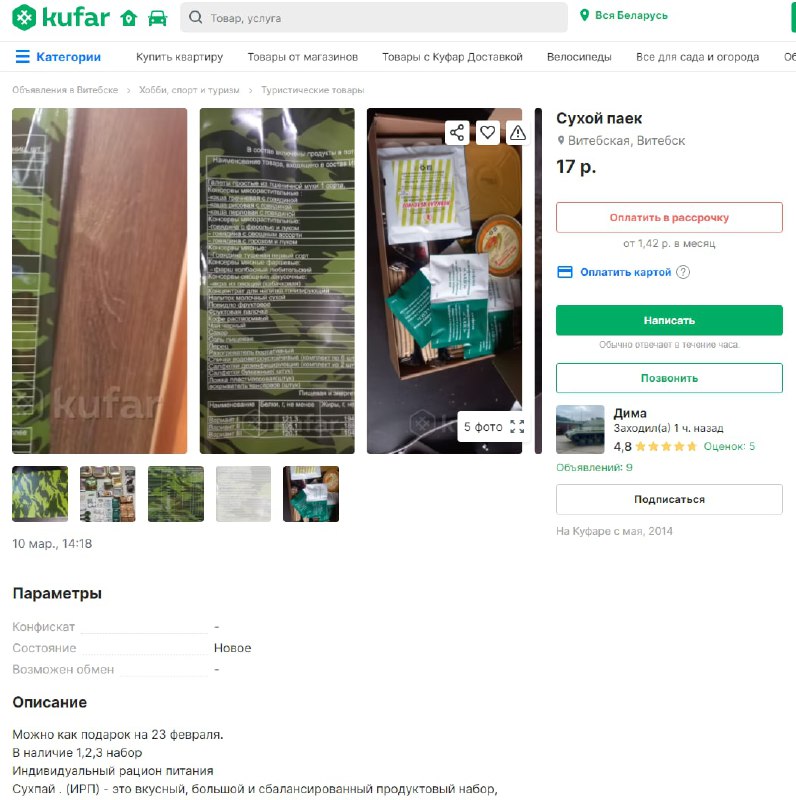Add listing to favorites heart icon
This screenshot has width=796, height=800.
click(487, 133)
